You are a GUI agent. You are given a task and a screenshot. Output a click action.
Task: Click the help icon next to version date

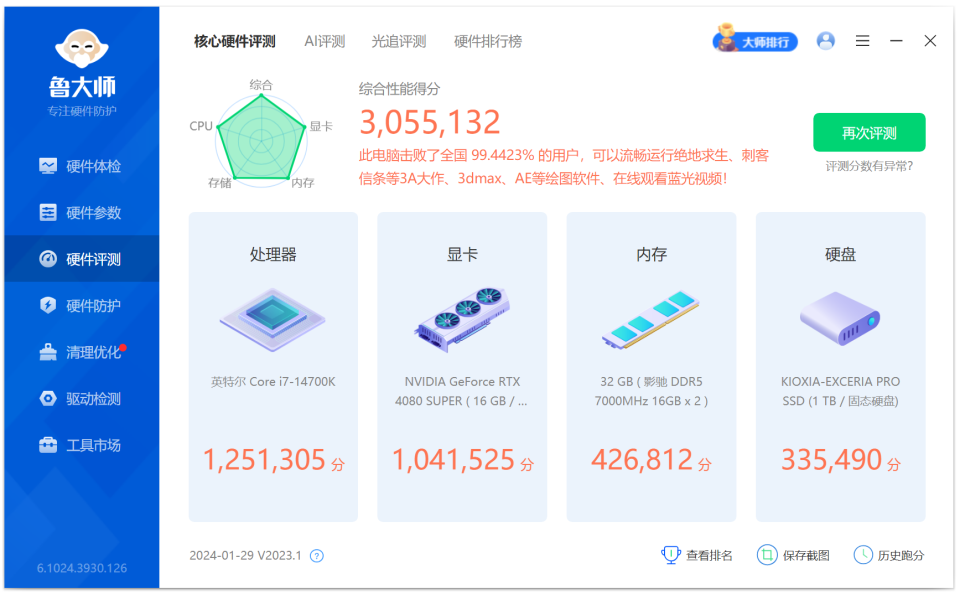click(x=317, y=555)
